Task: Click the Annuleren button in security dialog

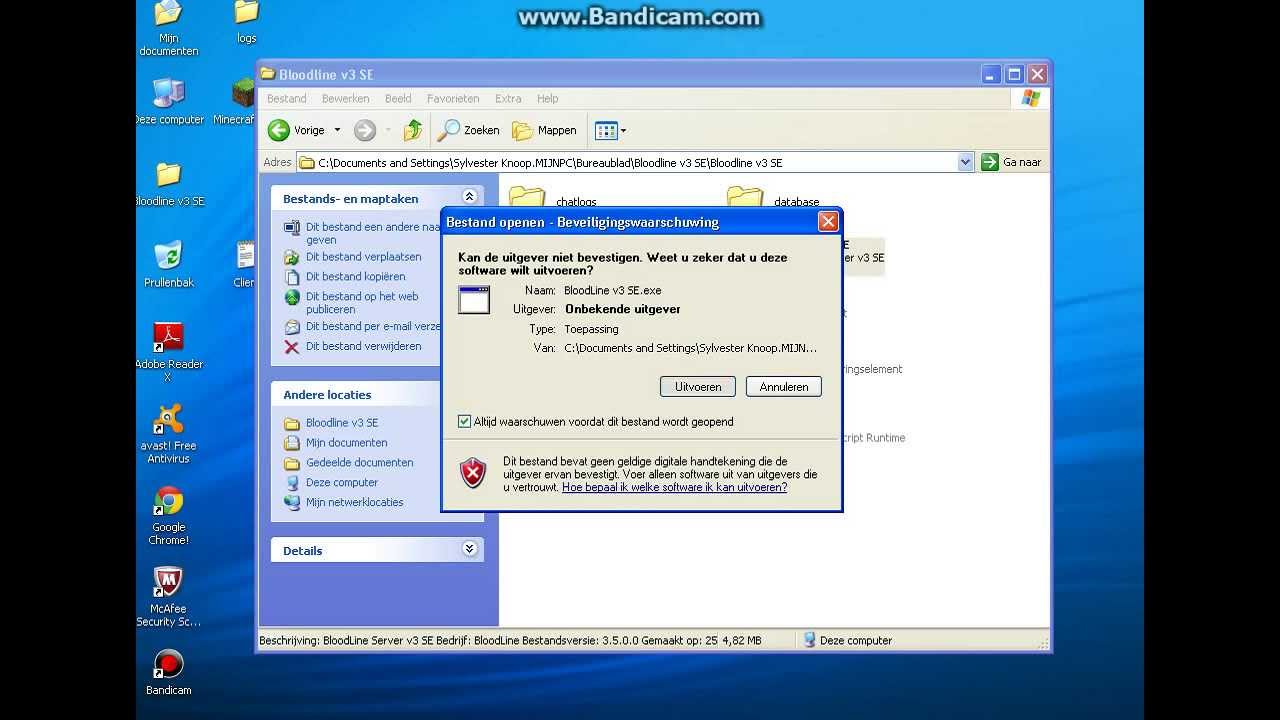Action: [x=784, y=387]
